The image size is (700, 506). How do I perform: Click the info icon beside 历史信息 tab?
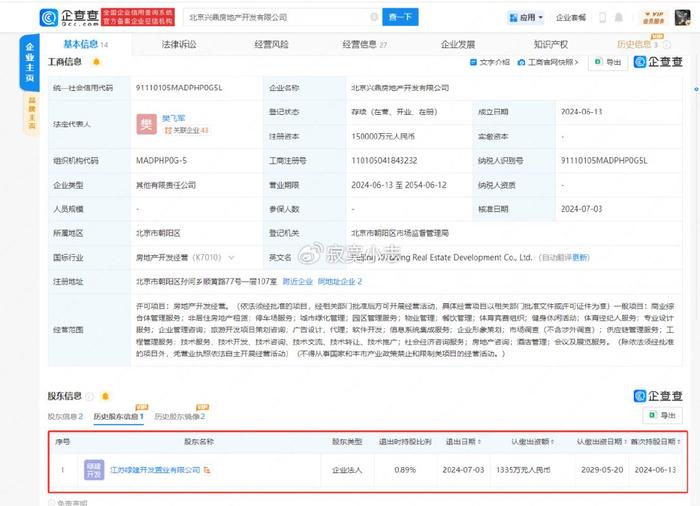click(667, 45)
